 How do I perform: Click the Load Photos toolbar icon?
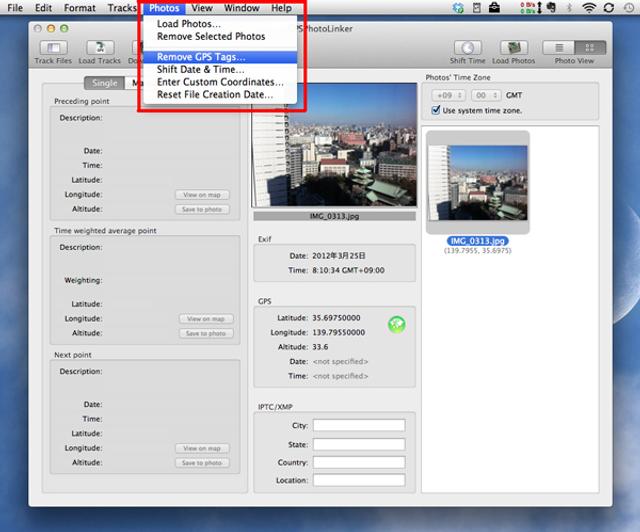pyautogui.click(x=513, y=48)
